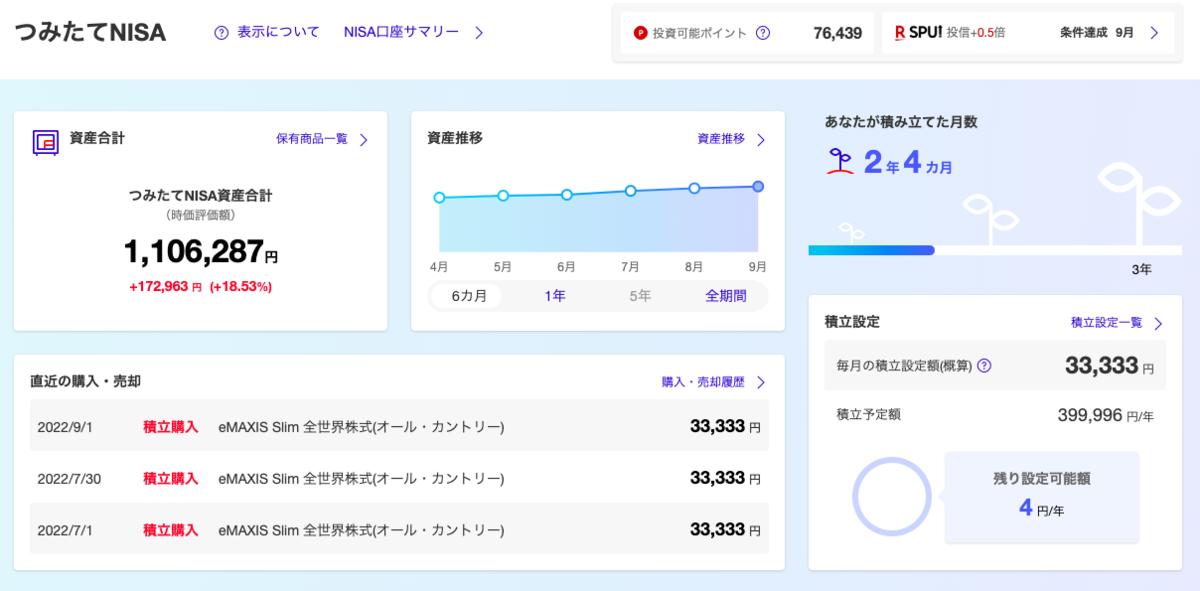Click the 2022/9/1 積立購入 row
The height and width of the screenshot is (591, 1200).
pos(399,427)
